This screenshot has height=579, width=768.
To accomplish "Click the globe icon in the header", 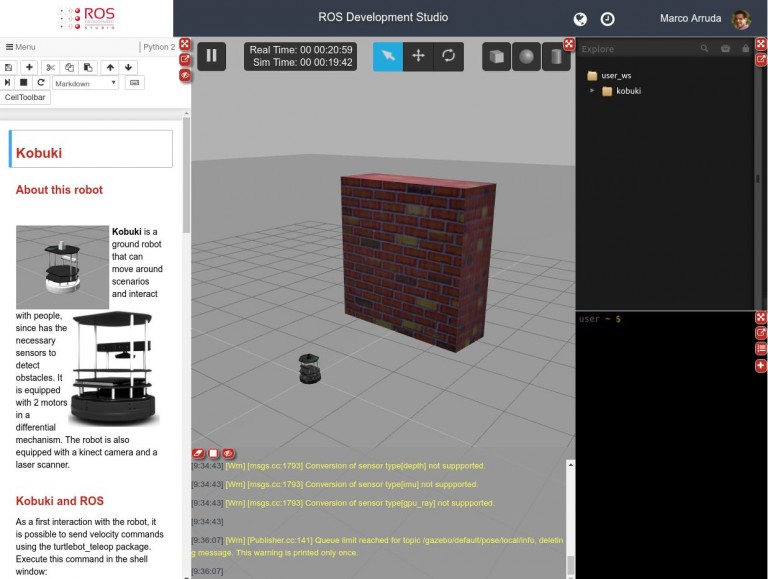I will tap(580, 19).
